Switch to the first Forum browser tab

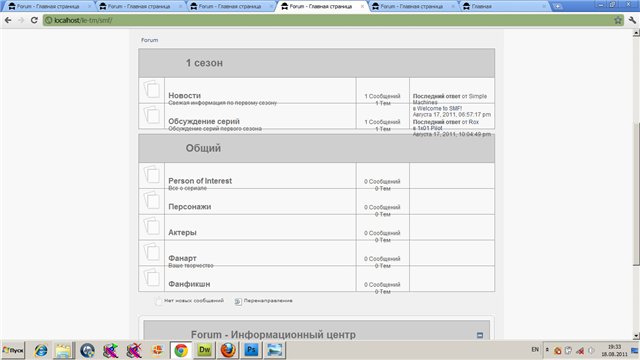click(48, 7)
